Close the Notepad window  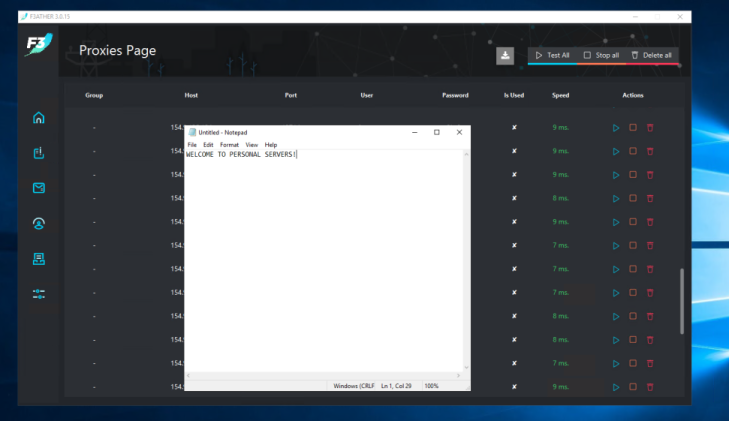(459, 132)
